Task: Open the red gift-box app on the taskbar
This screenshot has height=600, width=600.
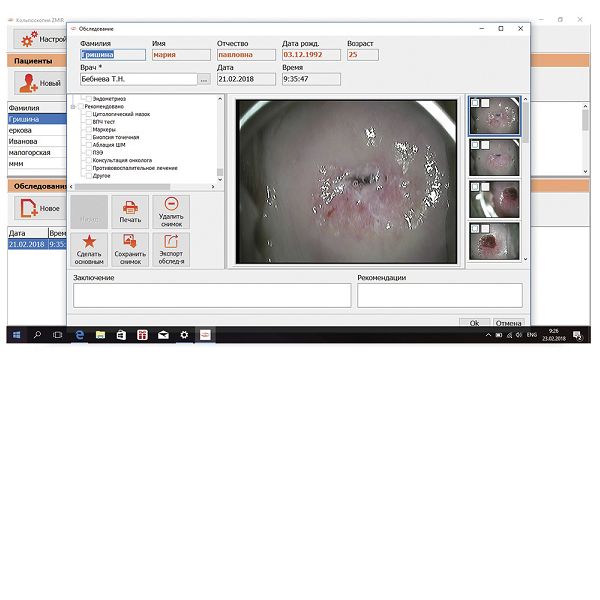Action: coord(142,335)
